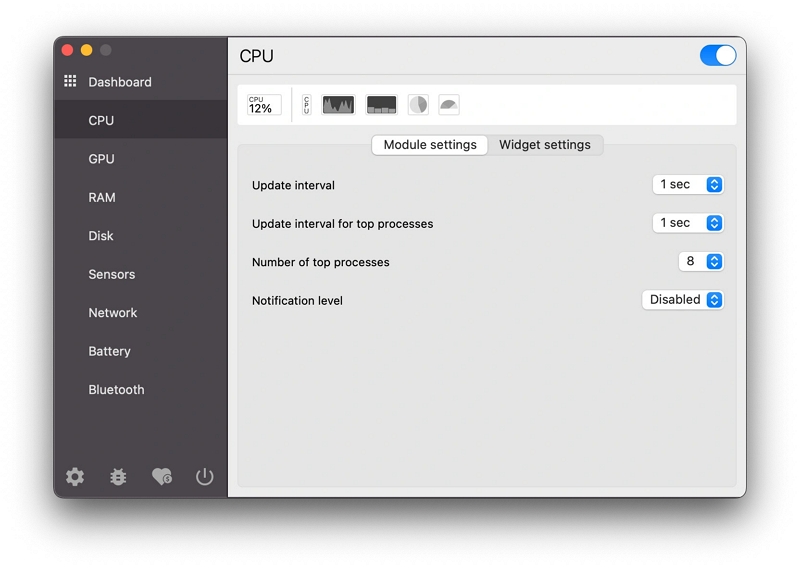Viewport: 800px width, 569px height.
Task: Minimize the window with yellow button
Action: click(x=87, y=50)
